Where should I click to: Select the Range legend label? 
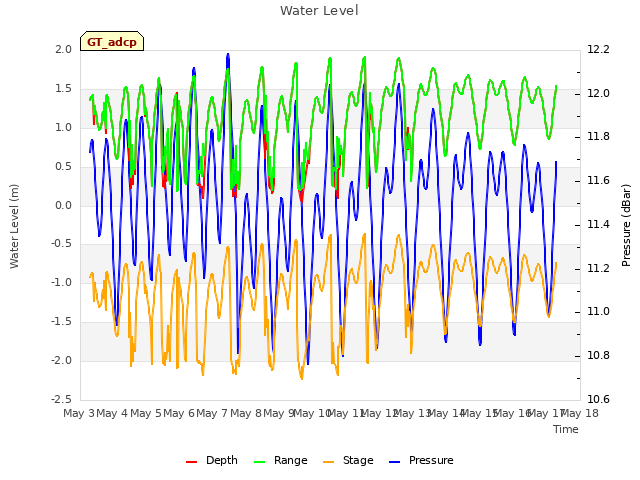291,460
